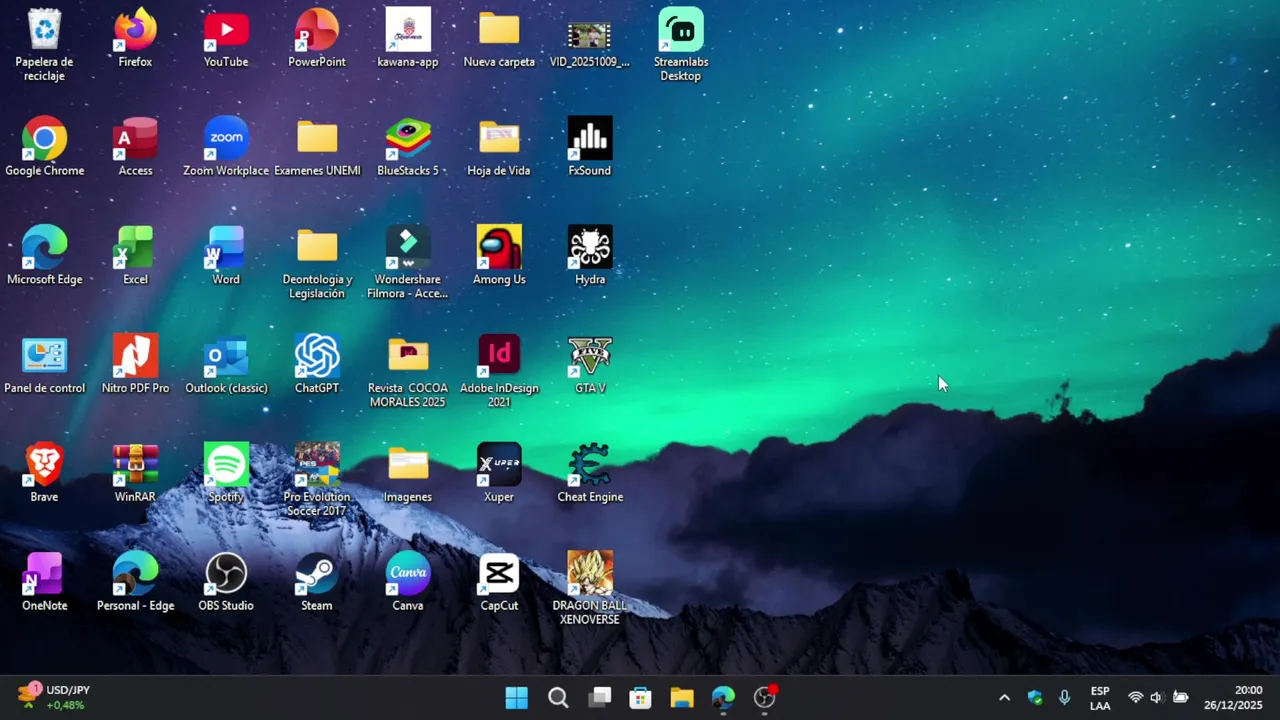Open the OBS taskbar icon with red dot
This screenshot has width=1280, height=720.
click(x=765, y=698)
